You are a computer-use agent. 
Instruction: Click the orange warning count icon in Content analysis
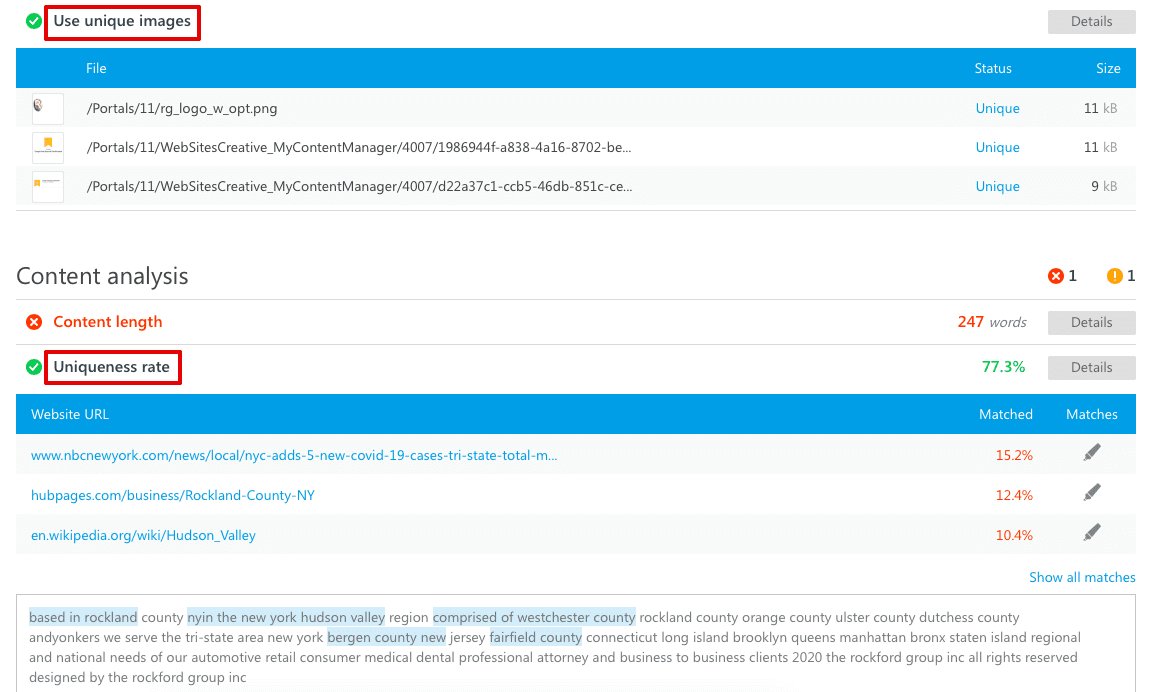click(1114, 276)
